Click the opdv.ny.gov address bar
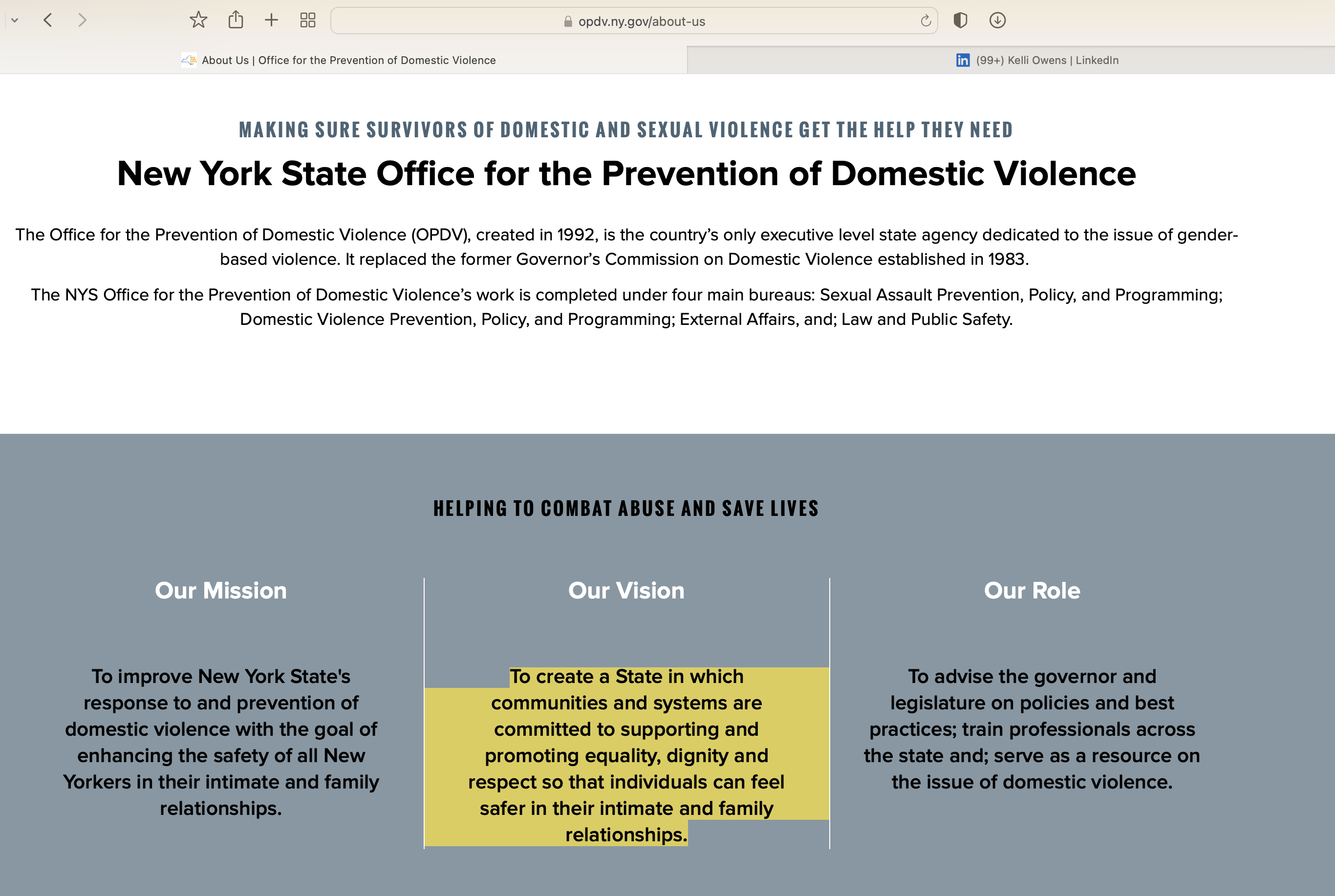Image resolution: width=1335 pixels, height=896 pixels. point(641,21)
